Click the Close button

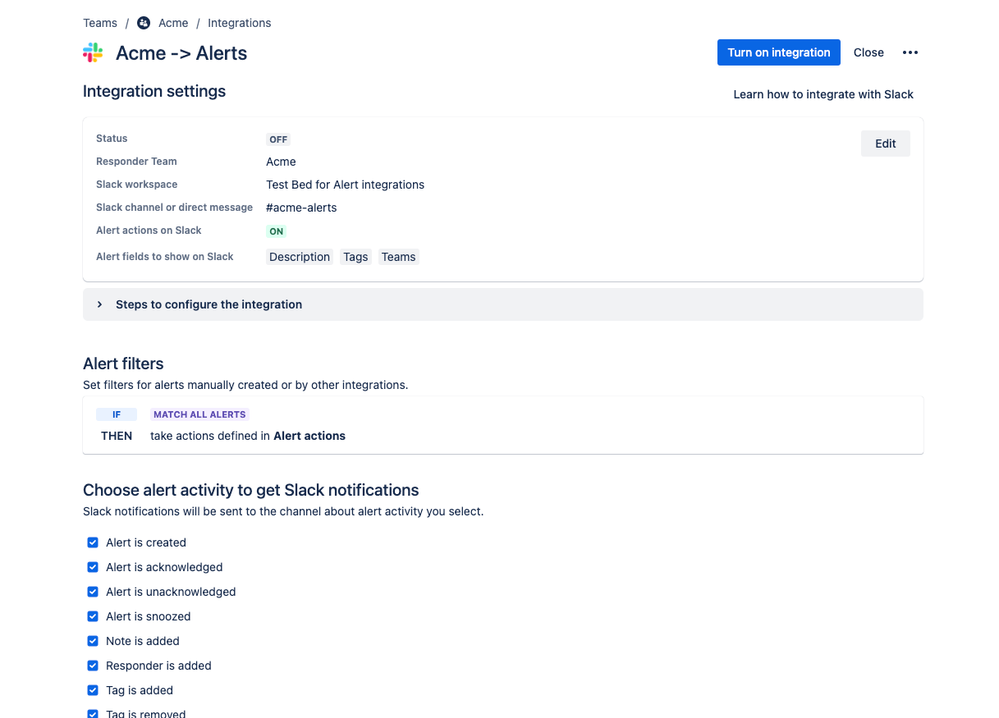(868, 52)
